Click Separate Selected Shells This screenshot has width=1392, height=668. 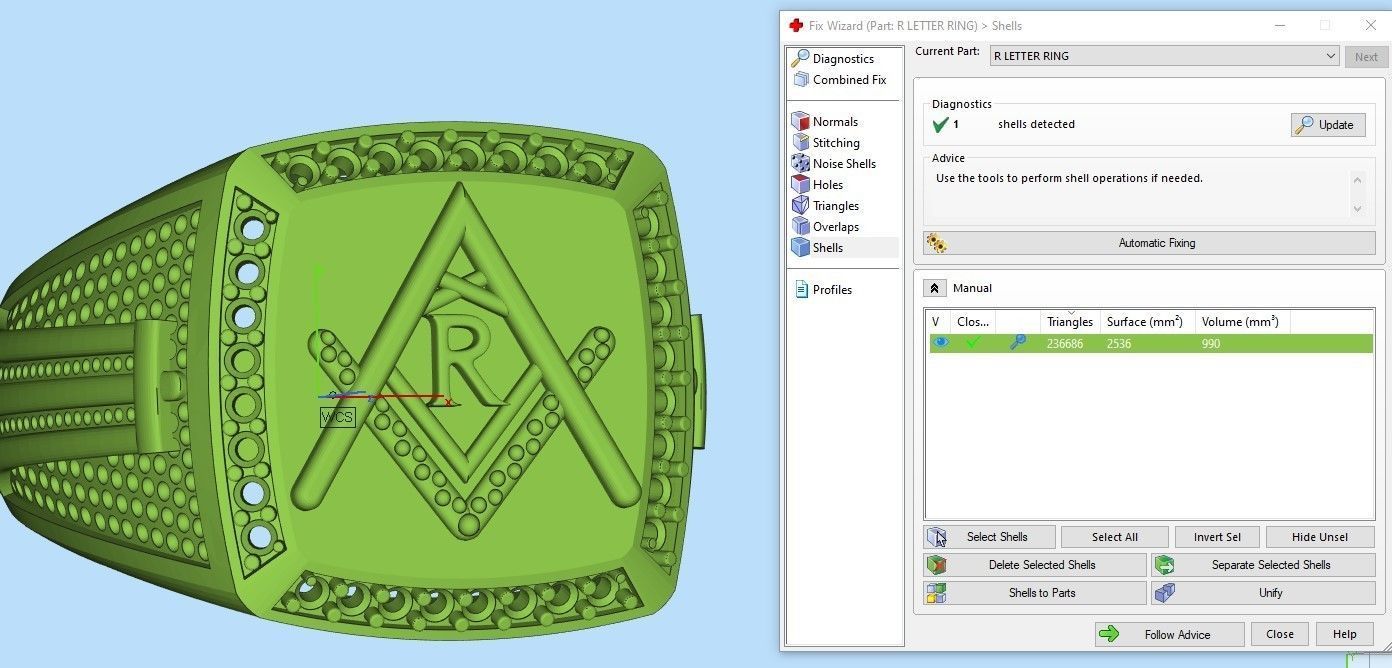click(1263, 565)
